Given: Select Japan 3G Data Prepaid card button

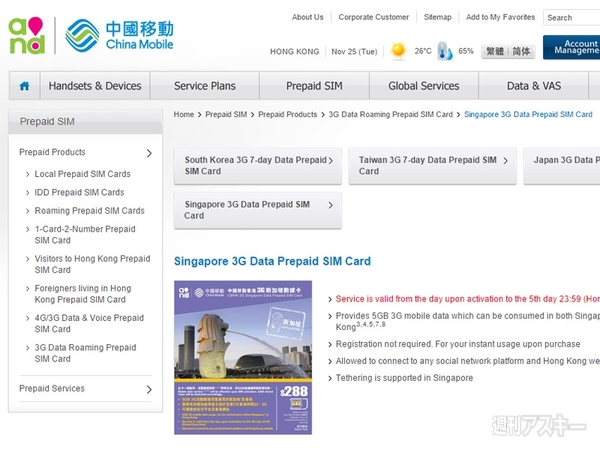Looking at the screenshot, I should (x=562, y=166).
